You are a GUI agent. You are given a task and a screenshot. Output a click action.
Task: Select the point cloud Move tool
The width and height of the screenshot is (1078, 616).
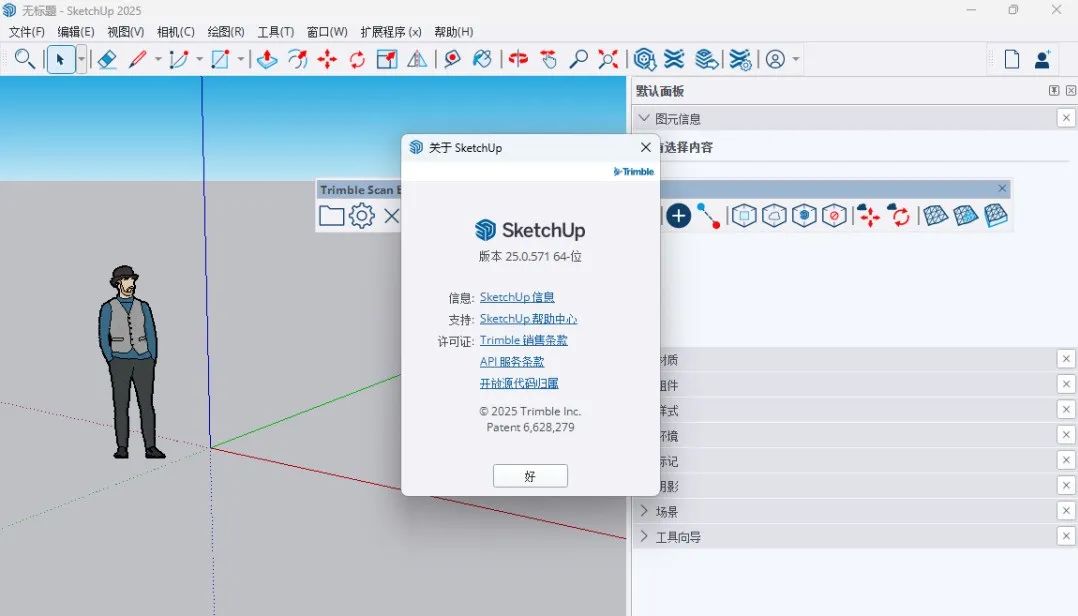coord(869,216)
